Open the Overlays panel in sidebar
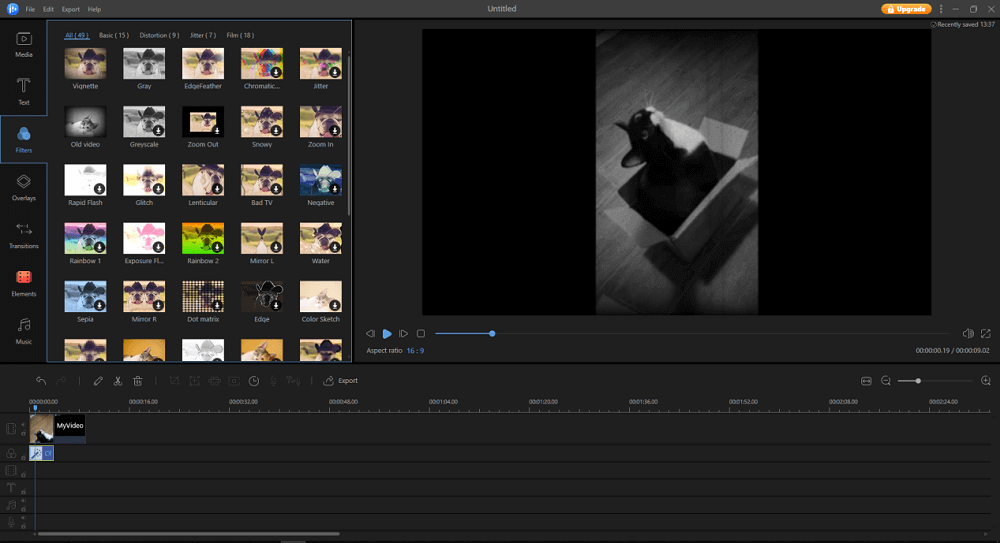The image size is (1000, 543). pos(24,186)
